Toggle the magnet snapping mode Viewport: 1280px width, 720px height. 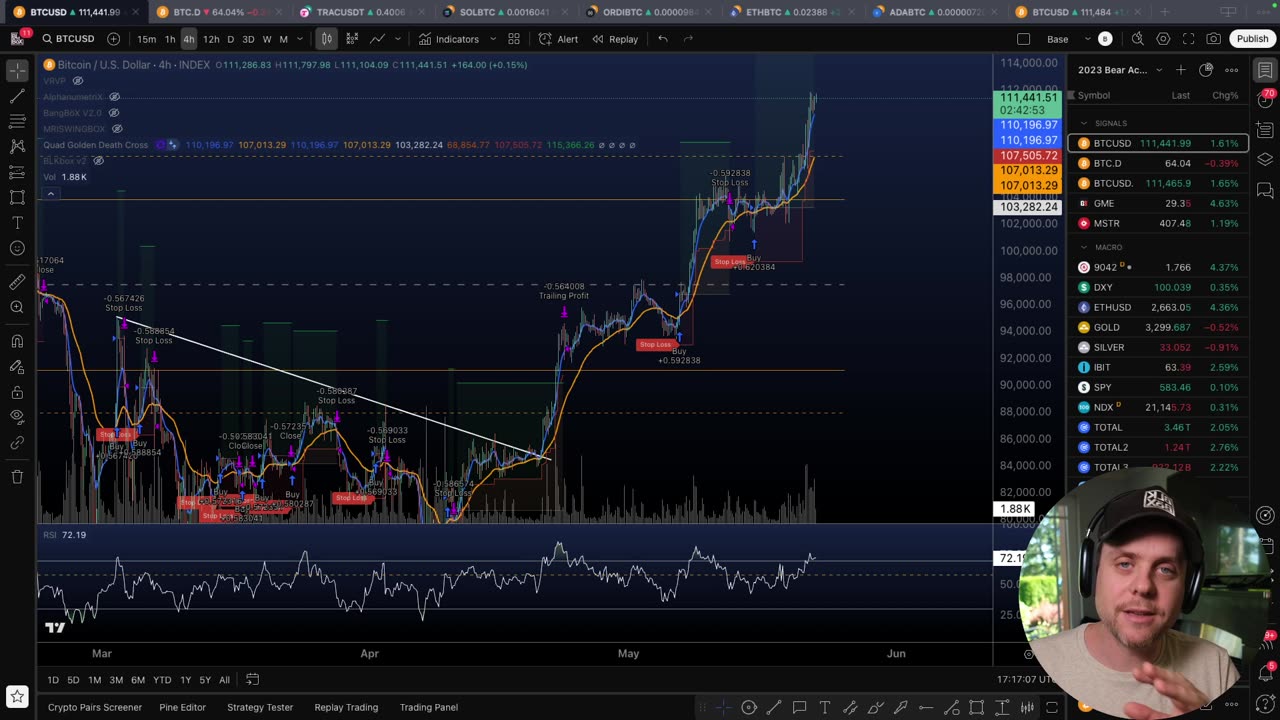click(17, 341)
